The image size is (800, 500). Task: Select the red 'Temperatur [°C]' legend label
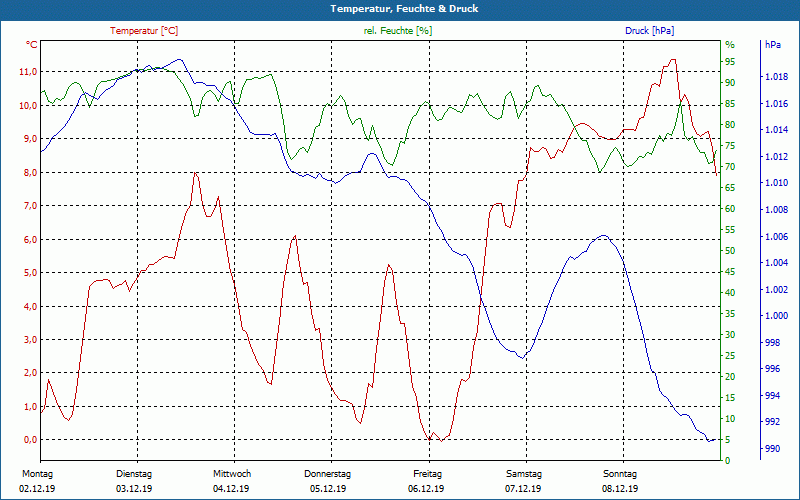point(144,31)
